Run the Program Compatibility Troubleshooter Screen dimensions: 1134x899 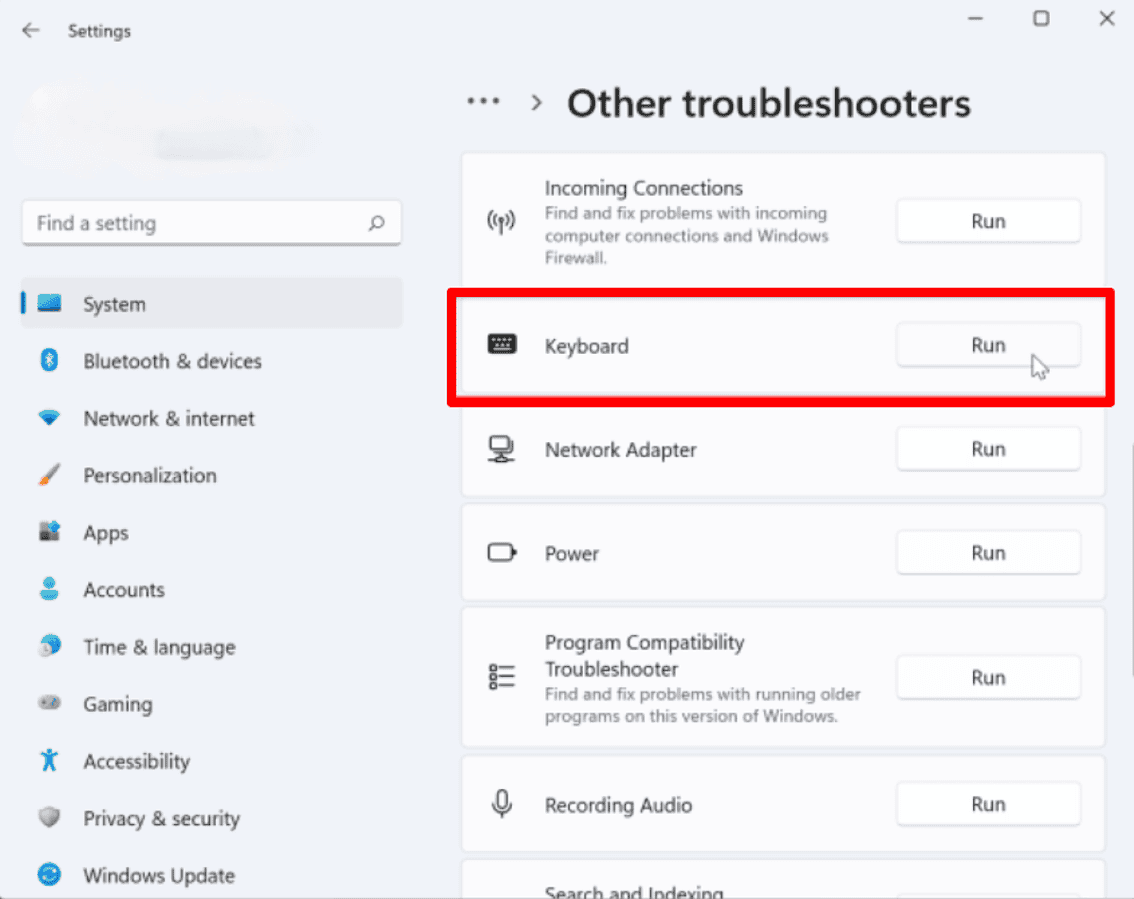coord(988,677)
